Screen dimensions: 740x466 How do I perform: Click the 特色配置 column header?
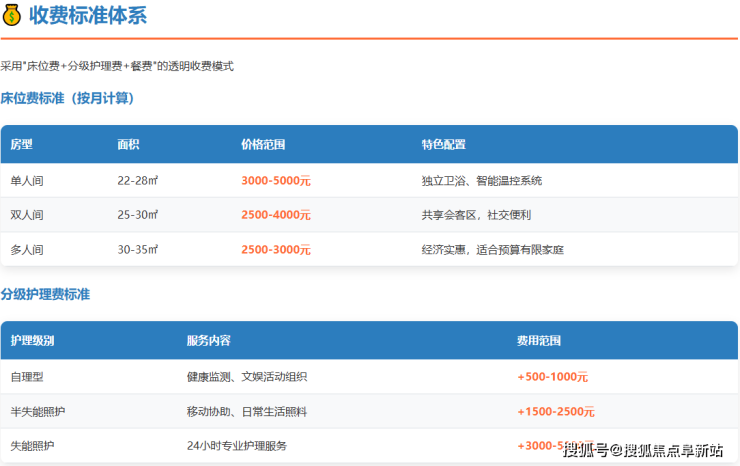pyautogui.click(x=443, y=145)
